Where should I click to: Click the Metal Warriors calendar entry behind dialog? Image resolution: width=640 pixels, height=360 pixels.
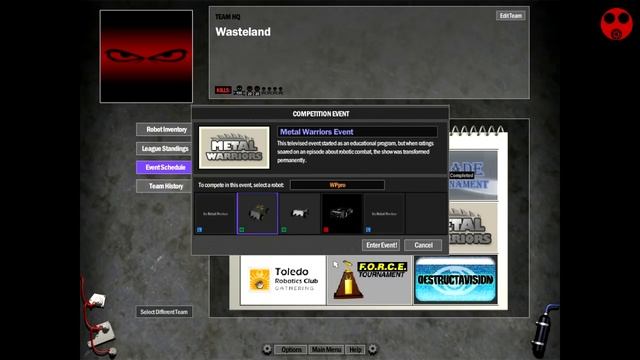click(473, 228)
